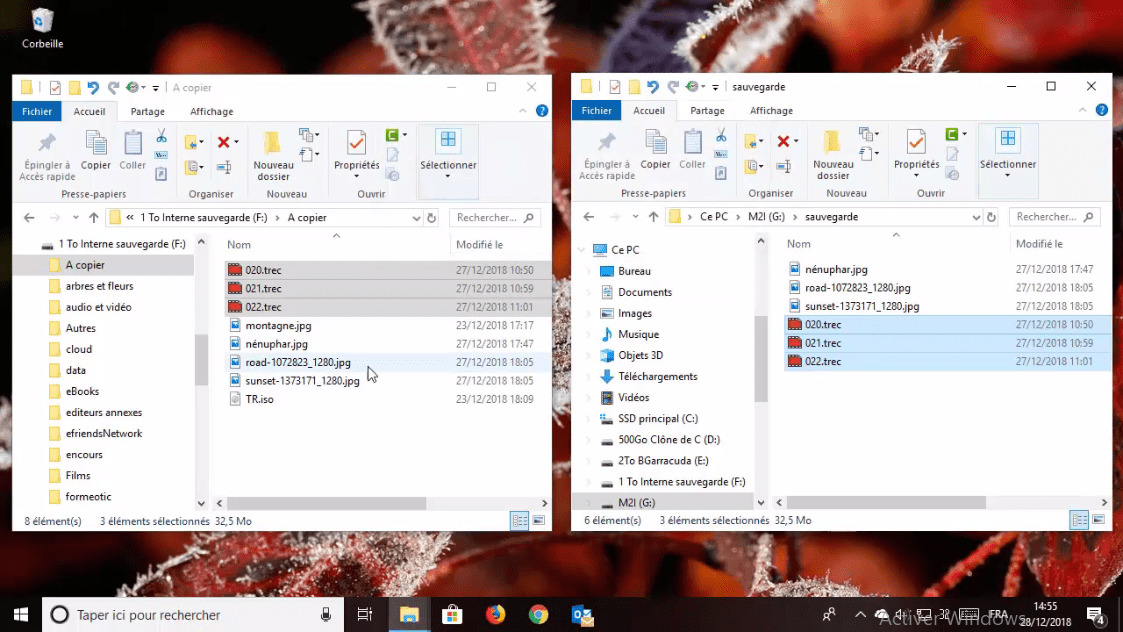Switch to details view using the status bar icon

(x=519, y=520)
